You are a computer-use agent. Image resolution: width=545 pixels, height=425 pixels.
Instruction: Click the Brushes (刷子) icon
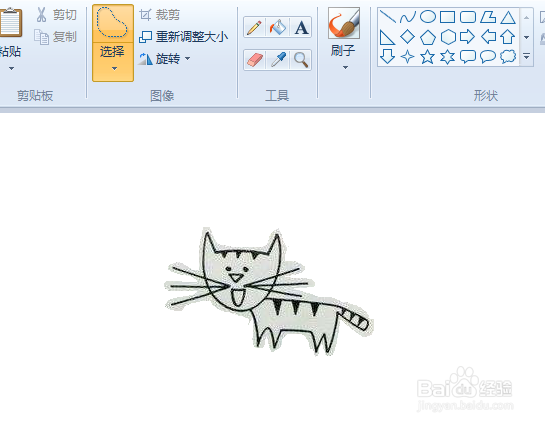344,23
